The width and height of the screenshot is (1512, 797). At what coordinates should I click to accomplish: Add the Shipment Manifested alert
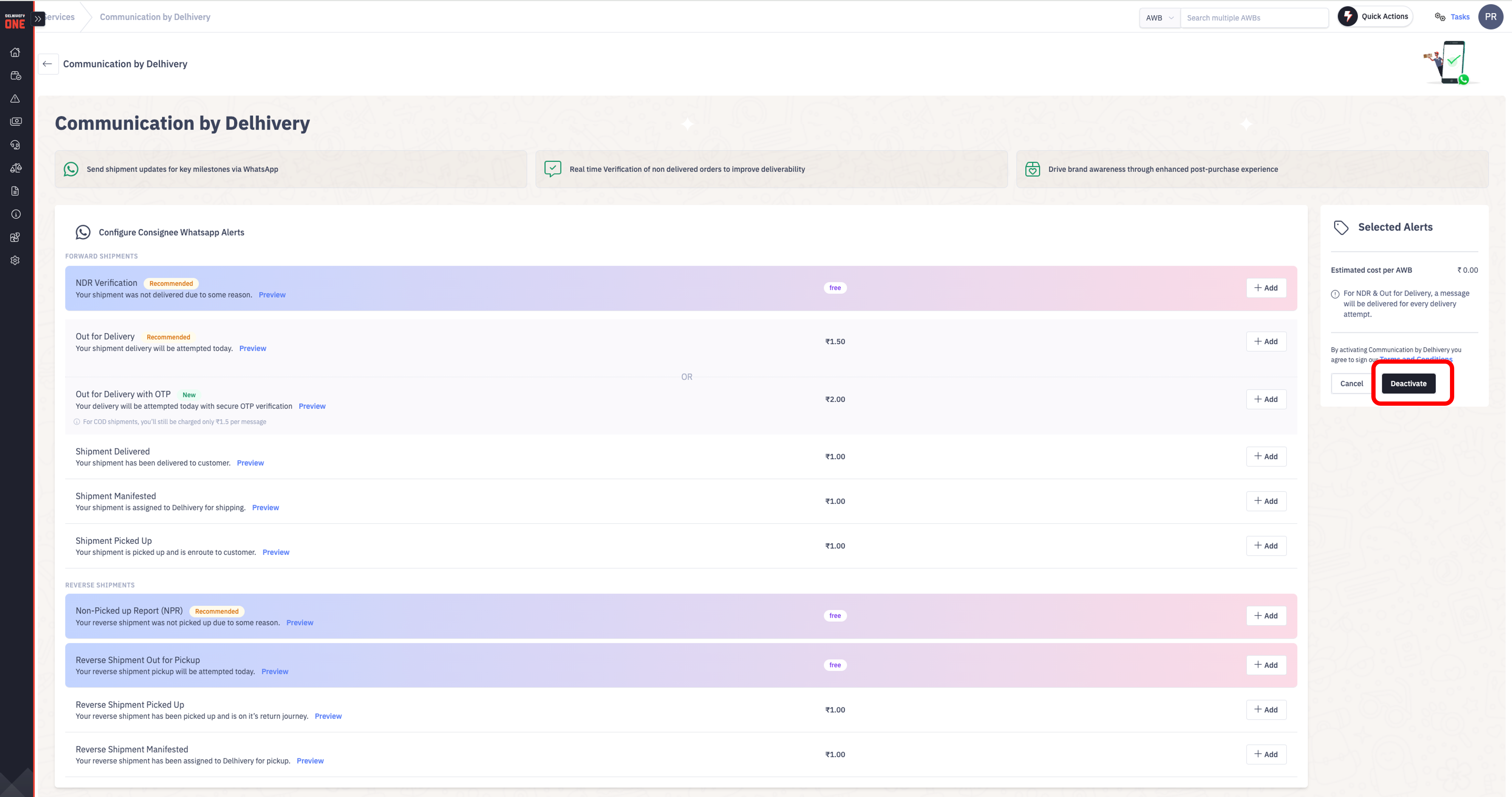1266,501
